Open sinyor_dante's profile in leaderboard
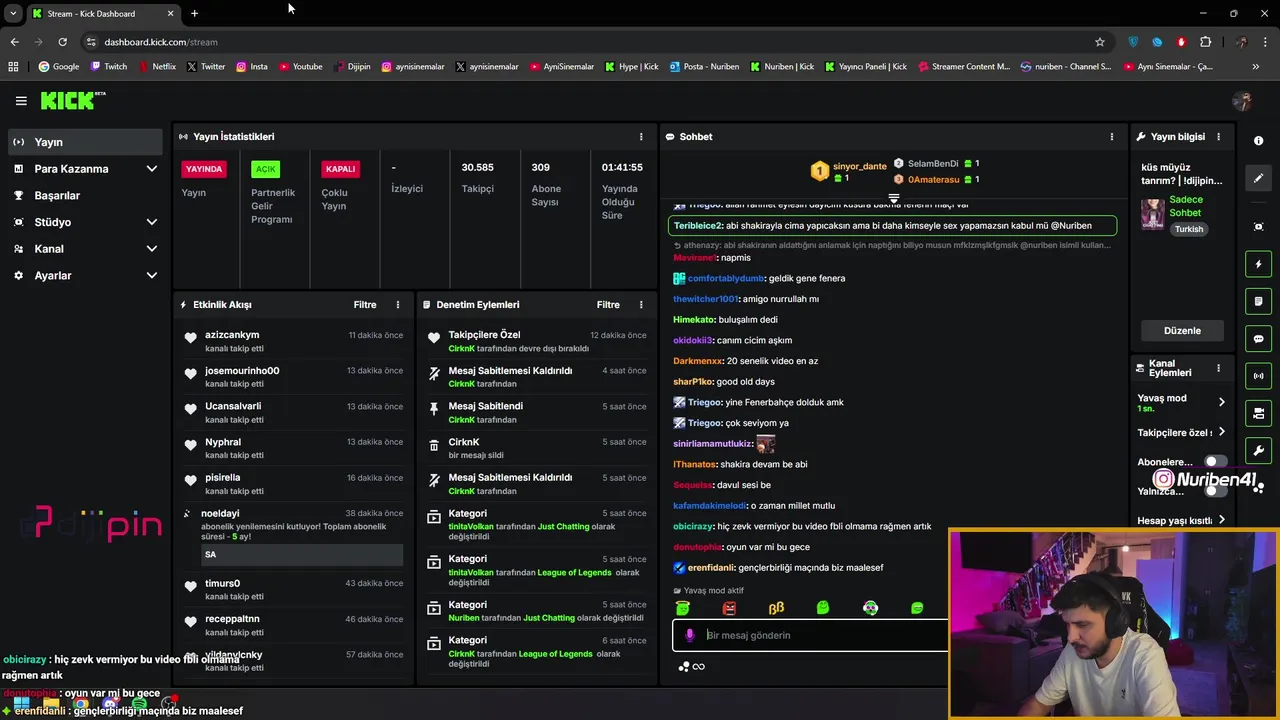 (x=859, y=167)
